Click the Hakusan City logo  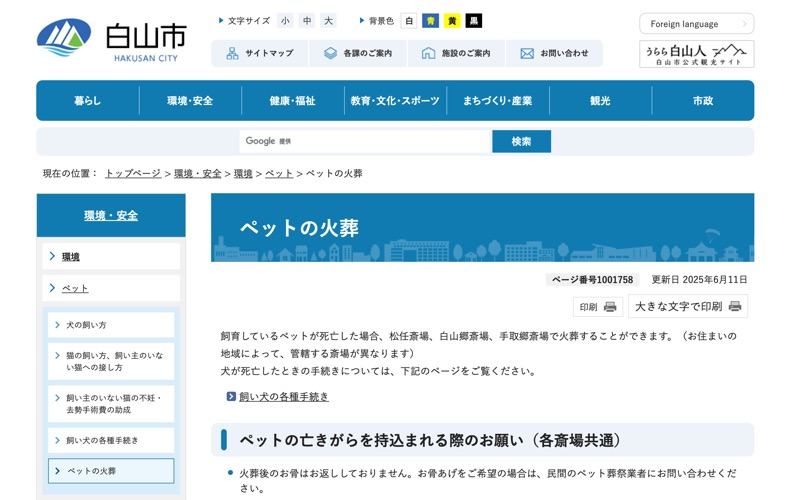coord(112,40)
